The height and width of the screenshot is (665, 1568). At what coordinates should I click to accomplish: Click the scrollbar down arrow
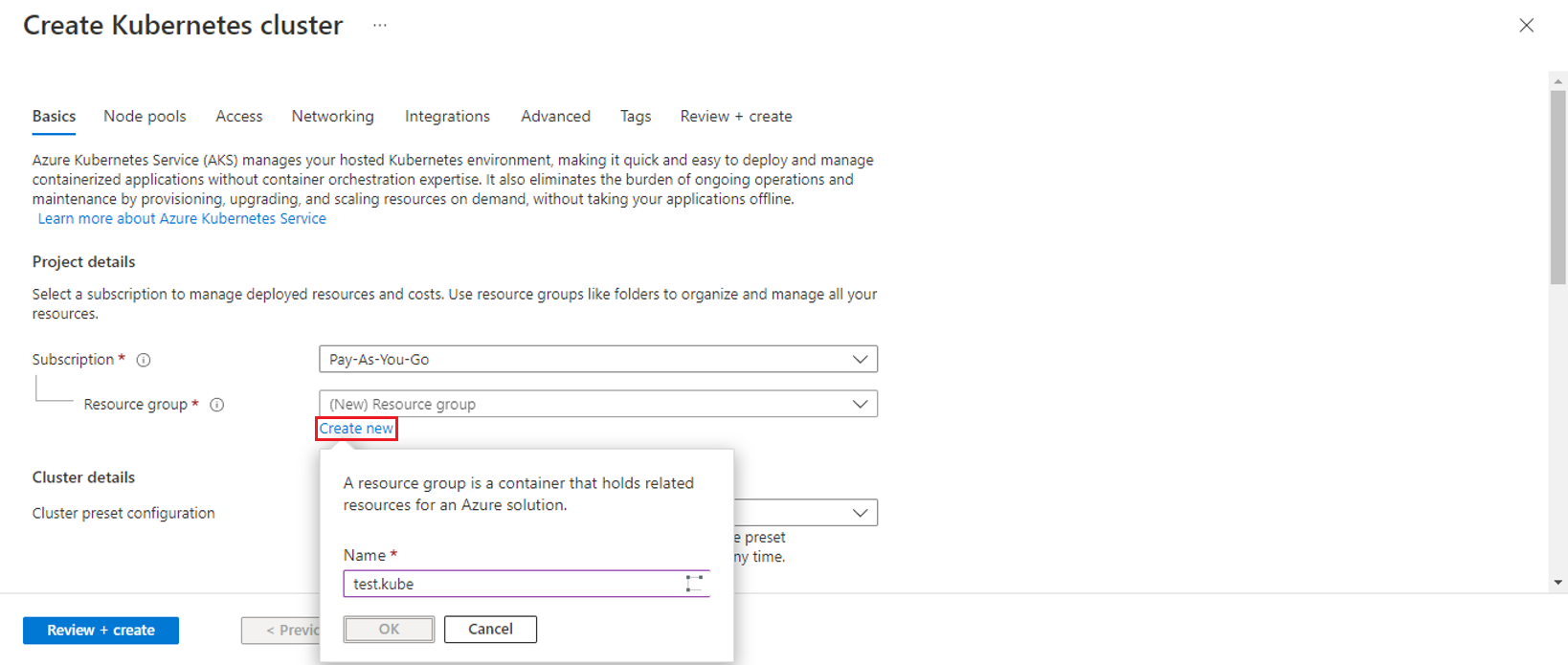pos(1557,582)
